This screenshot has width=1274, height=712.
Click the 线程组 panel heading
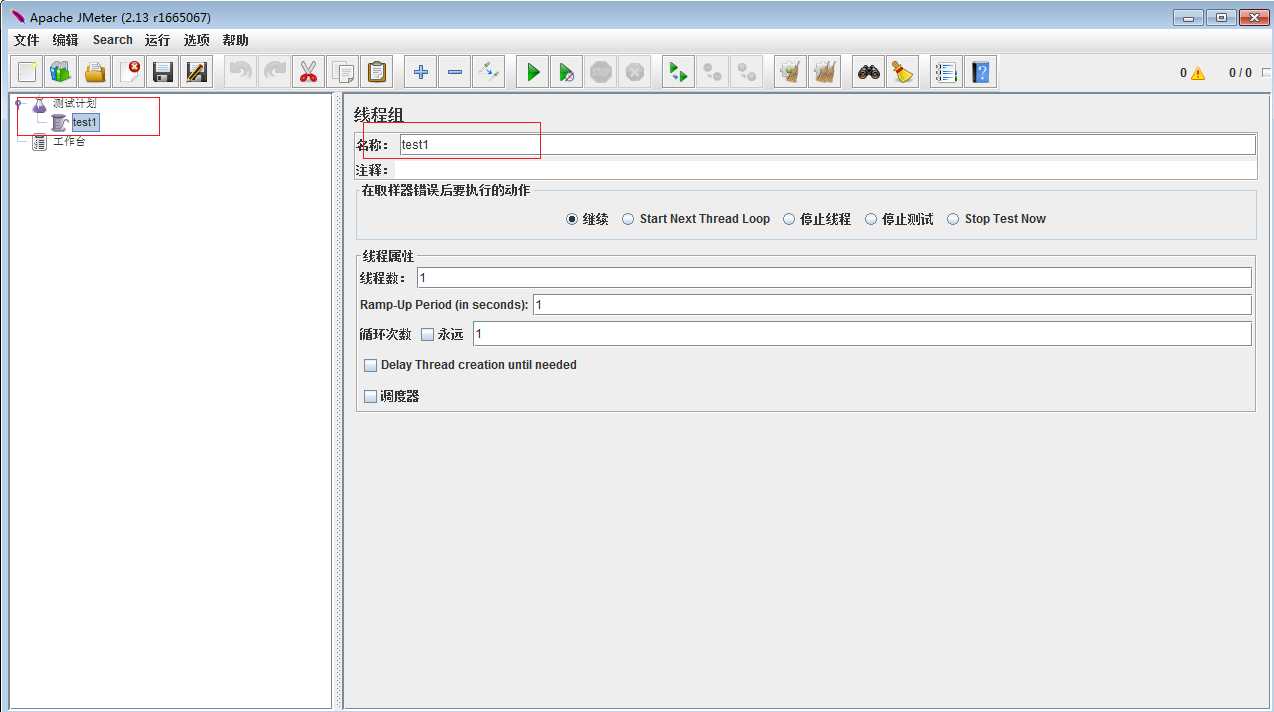[378, 115]
